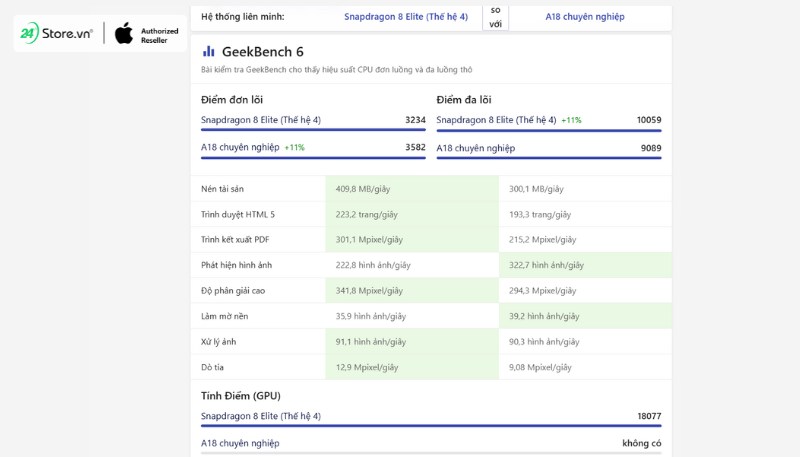Select the Điểm đa lõi heading

(x=464, y=100)
